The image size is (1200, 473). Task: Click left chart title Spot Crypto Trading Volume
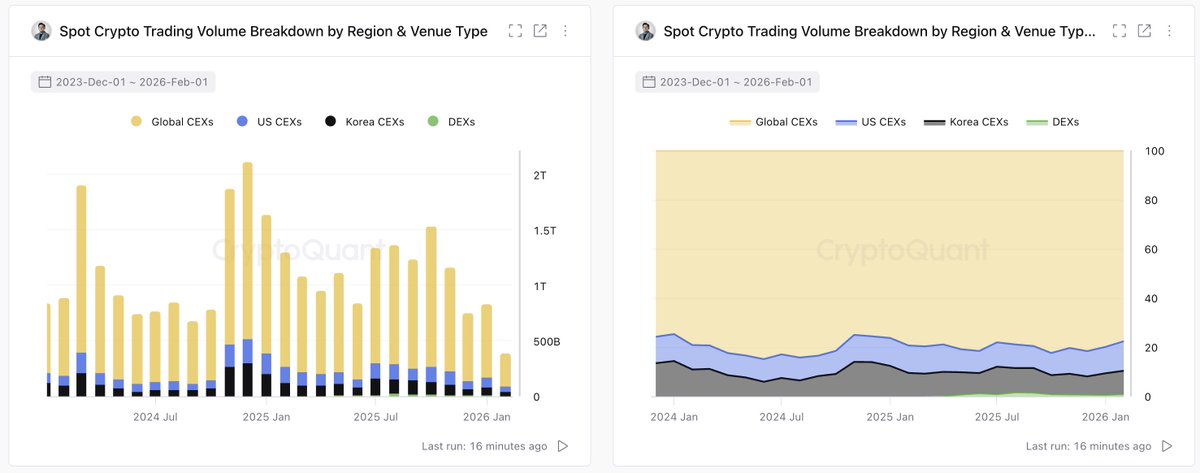click(x=275, y=31)
